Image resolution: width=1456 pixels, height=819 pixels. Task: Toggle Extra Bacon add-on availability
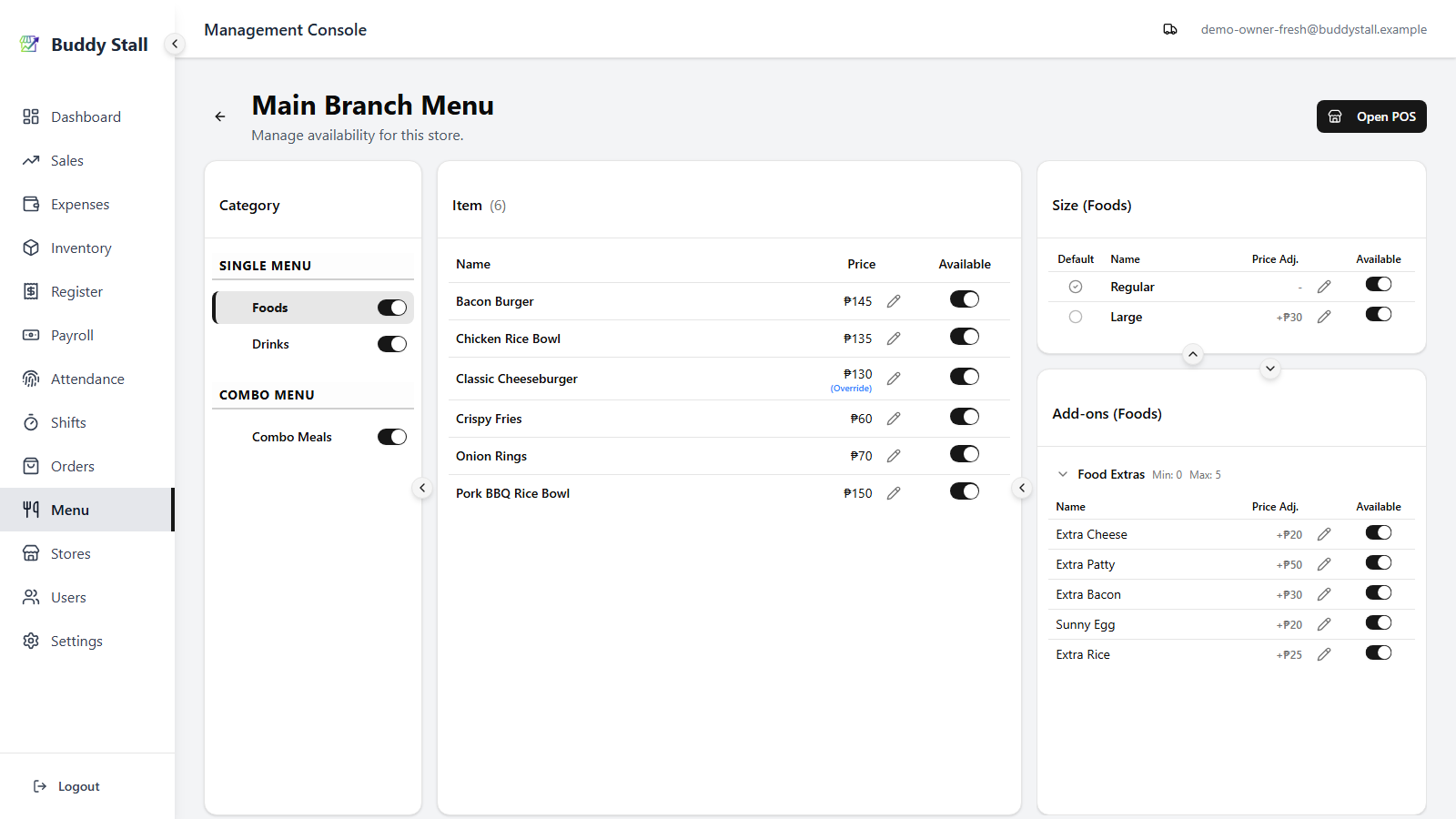(1379, 592)
